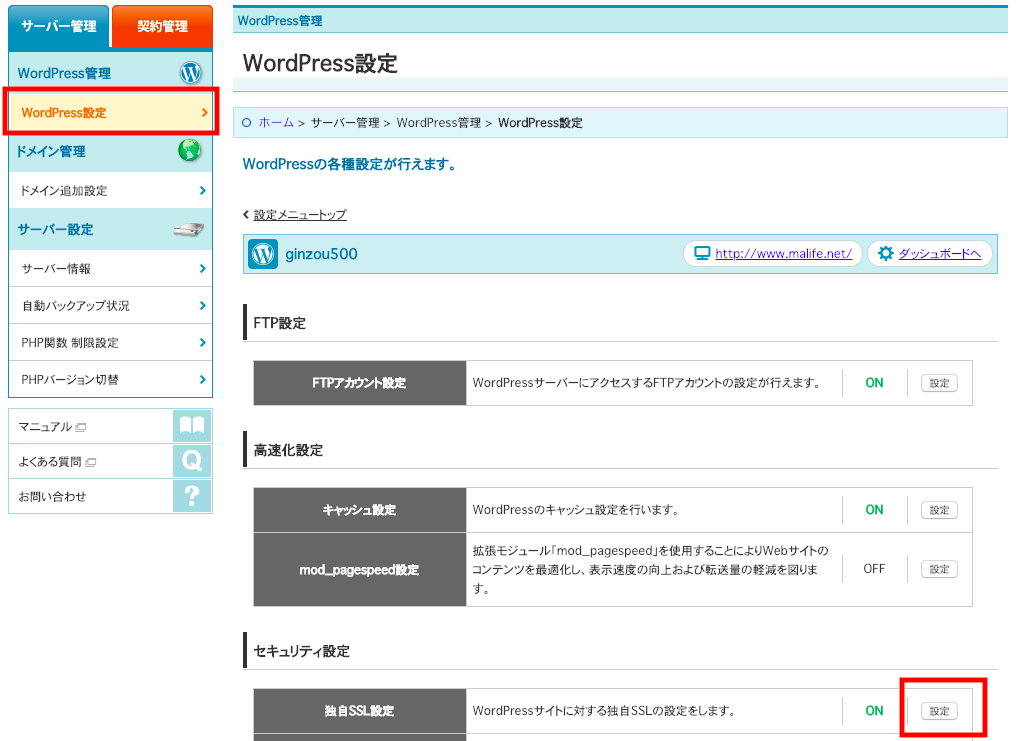1022x741 pixels.
Task: Click the circle icon before ホーム breadcrumb
Action: pyautogui.click(x=246, y=123)
